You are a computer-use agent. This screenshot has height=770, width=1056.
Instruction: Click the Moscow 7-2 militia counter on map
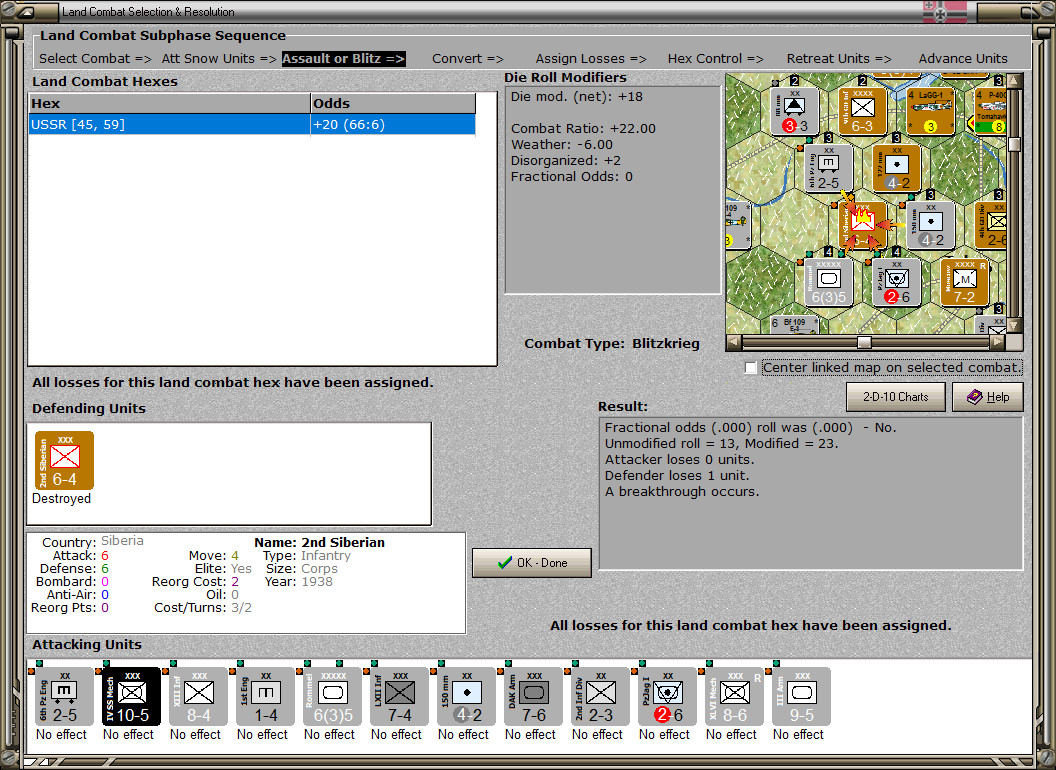click(x=964, y=282)
